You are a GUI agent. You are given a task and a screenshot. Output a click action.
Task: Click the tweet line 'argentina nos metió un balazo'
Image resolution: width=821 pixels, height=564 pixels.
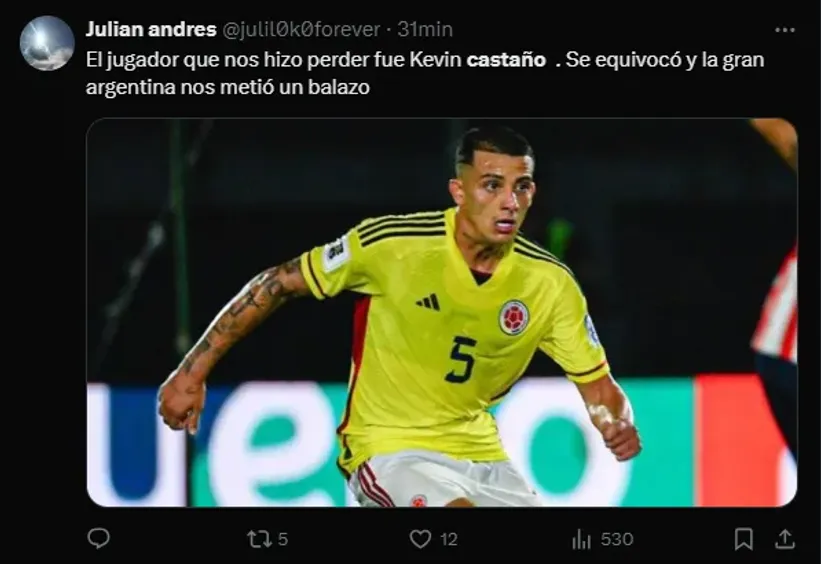(x=228, y=87)
